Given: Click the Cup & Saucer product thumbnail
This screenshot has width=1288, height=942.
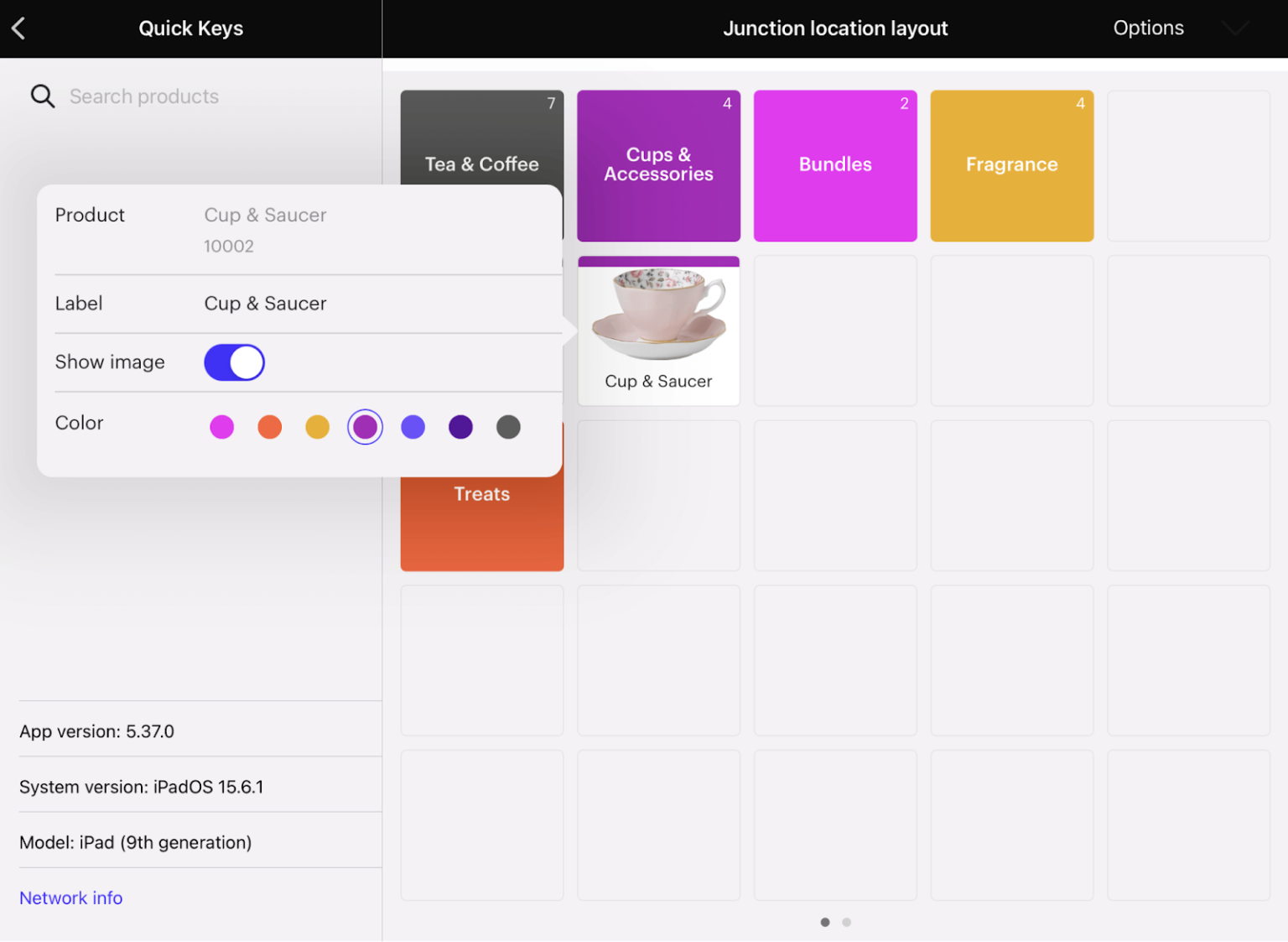Looking at the screenshot, I should pos(658,330).
